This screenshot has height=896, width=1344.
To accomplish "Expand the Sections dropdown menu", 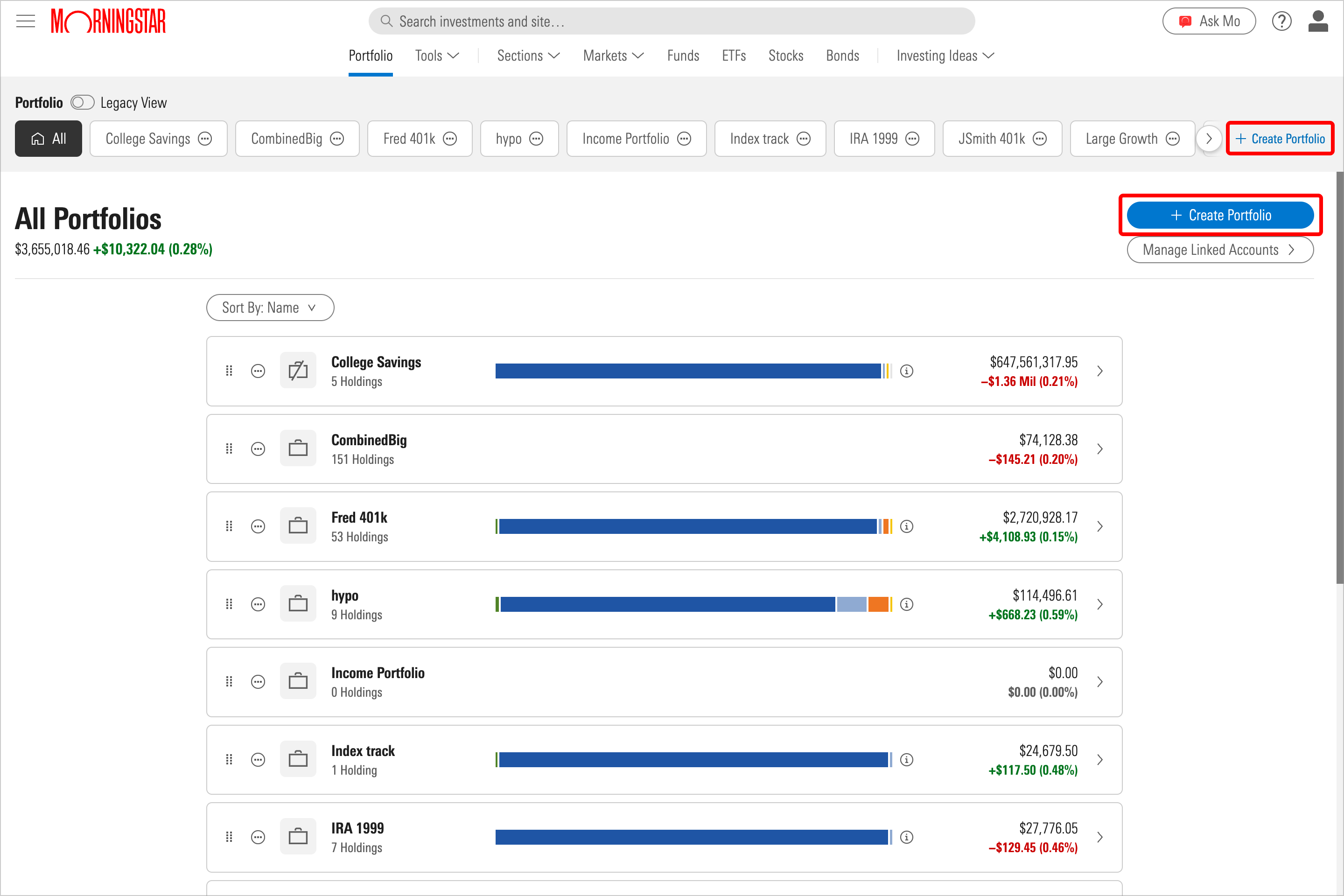I will 529,56.
